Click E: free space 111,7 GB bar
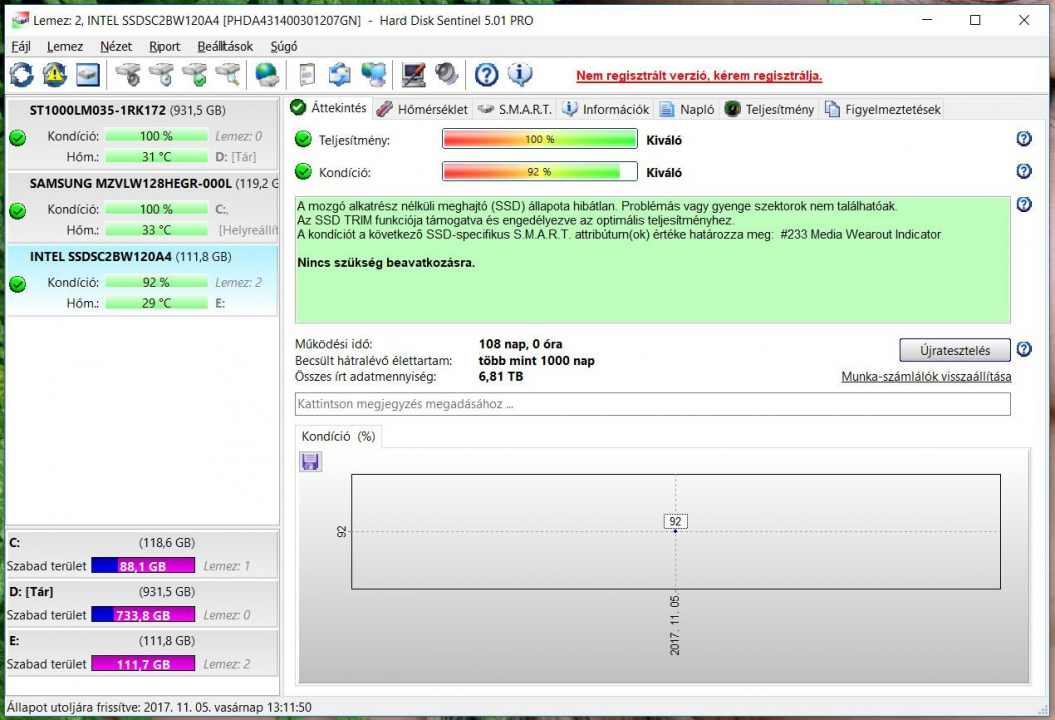Image resolution: width=1055 pixels, height=720 pixels. [143, 664]
